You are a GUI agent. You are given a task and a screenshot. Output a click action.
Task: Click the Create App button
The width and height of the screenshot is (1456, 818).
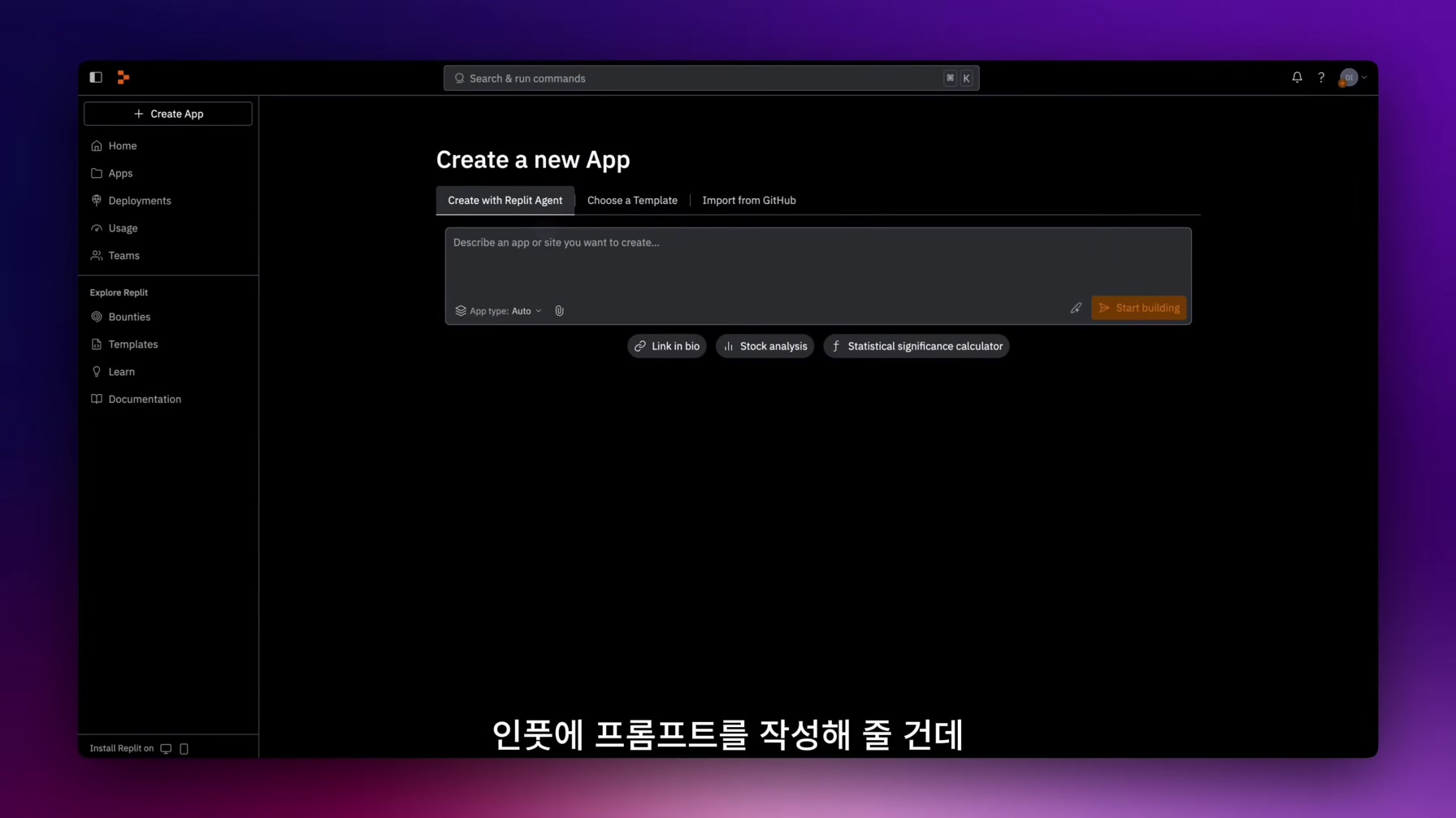pos(168,114)
